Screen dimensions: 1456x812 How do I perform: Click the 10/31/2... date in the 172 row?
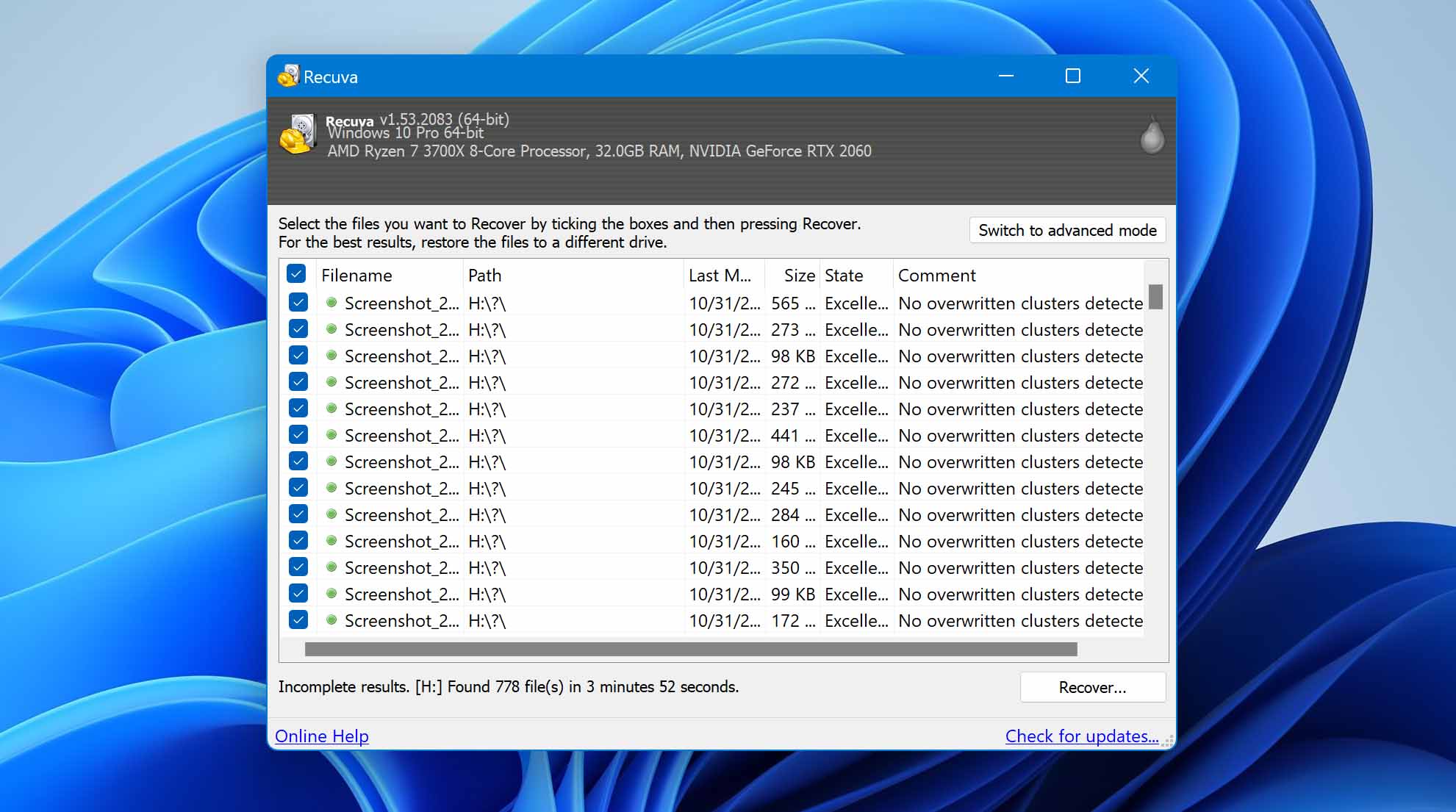click(x=724, y=621)
